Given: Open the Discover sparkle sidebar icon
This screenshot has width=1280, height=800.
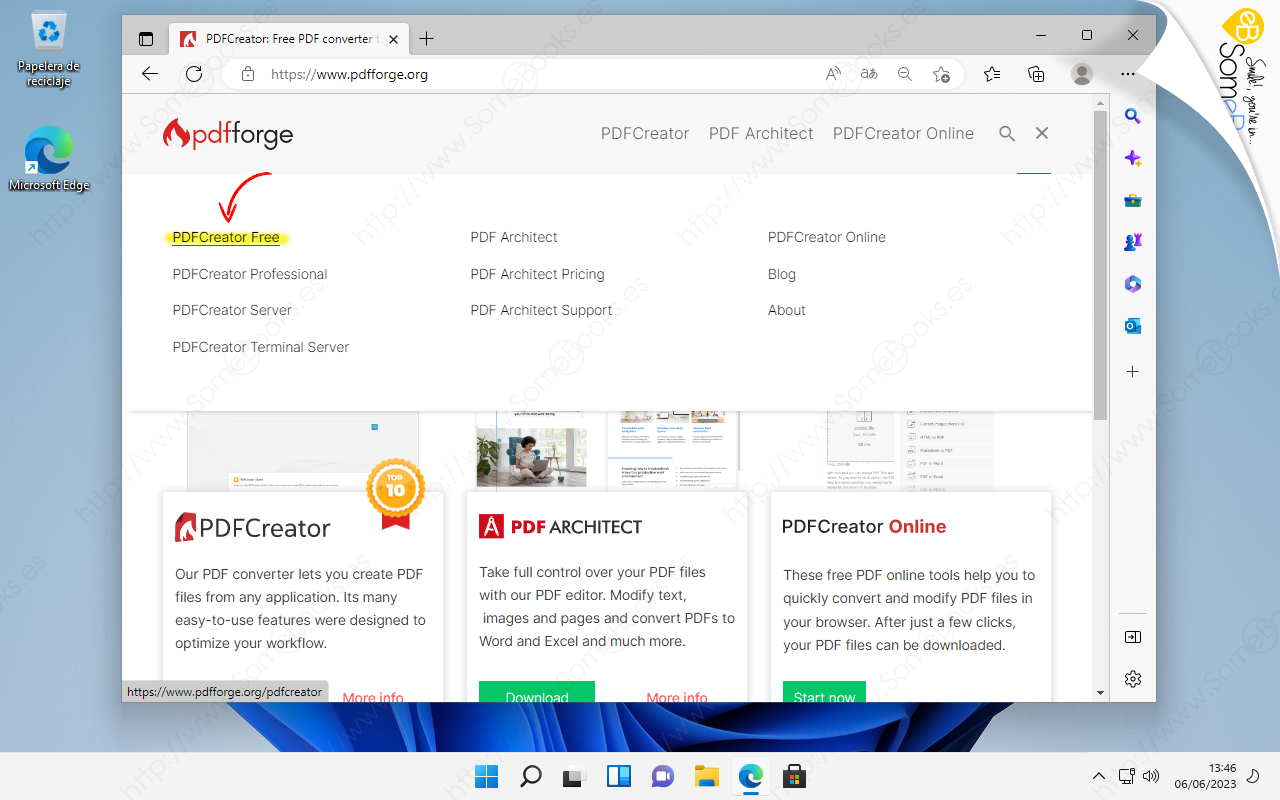Looking at the screenshot, I should tap(1133, 158).
